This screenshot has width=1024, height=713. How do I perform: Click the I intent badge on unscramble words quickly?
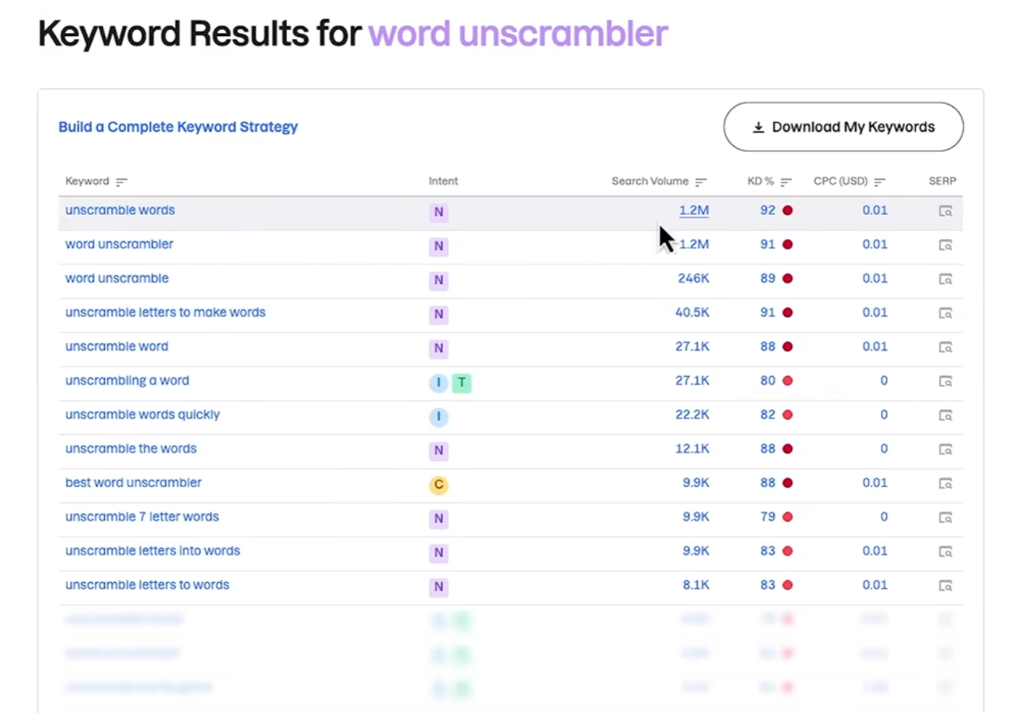439,417
